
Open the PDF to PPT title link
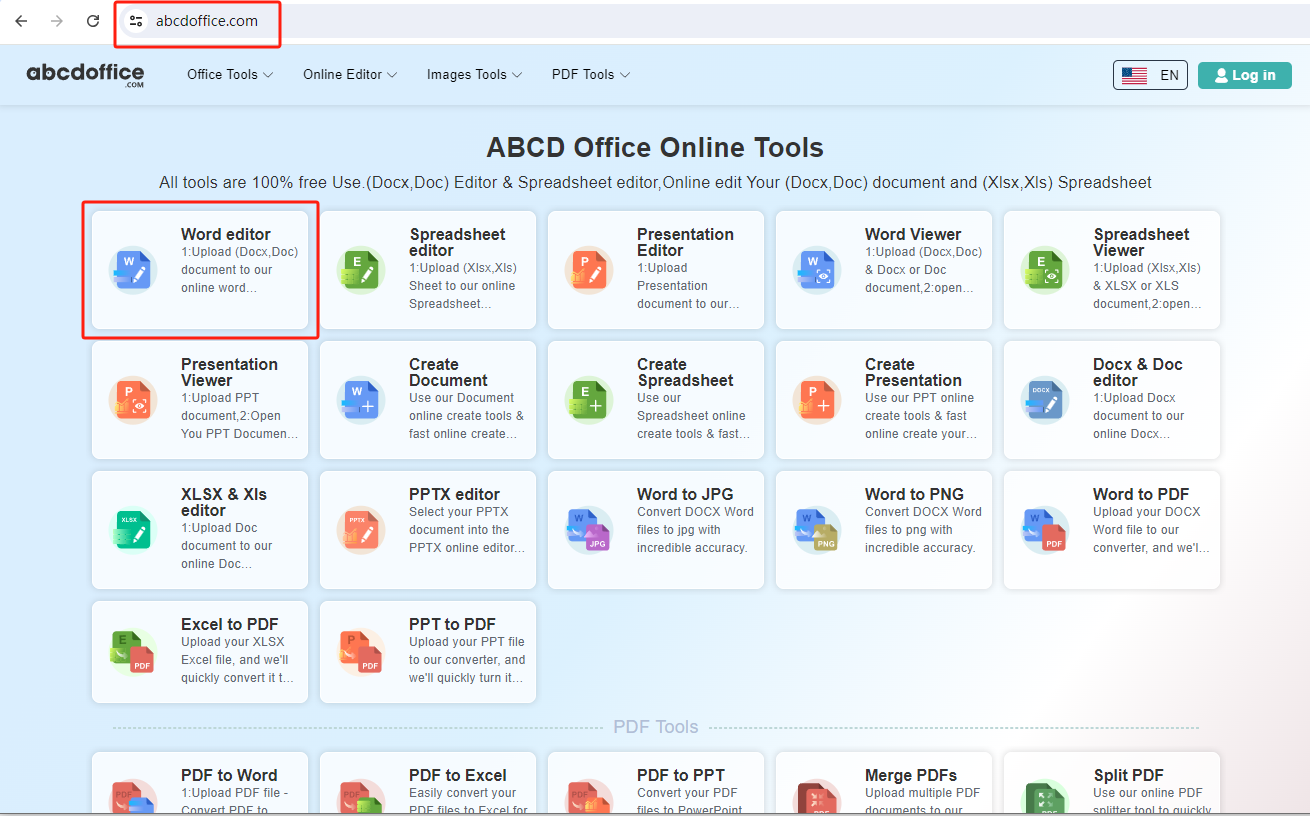tap(680, 776)
